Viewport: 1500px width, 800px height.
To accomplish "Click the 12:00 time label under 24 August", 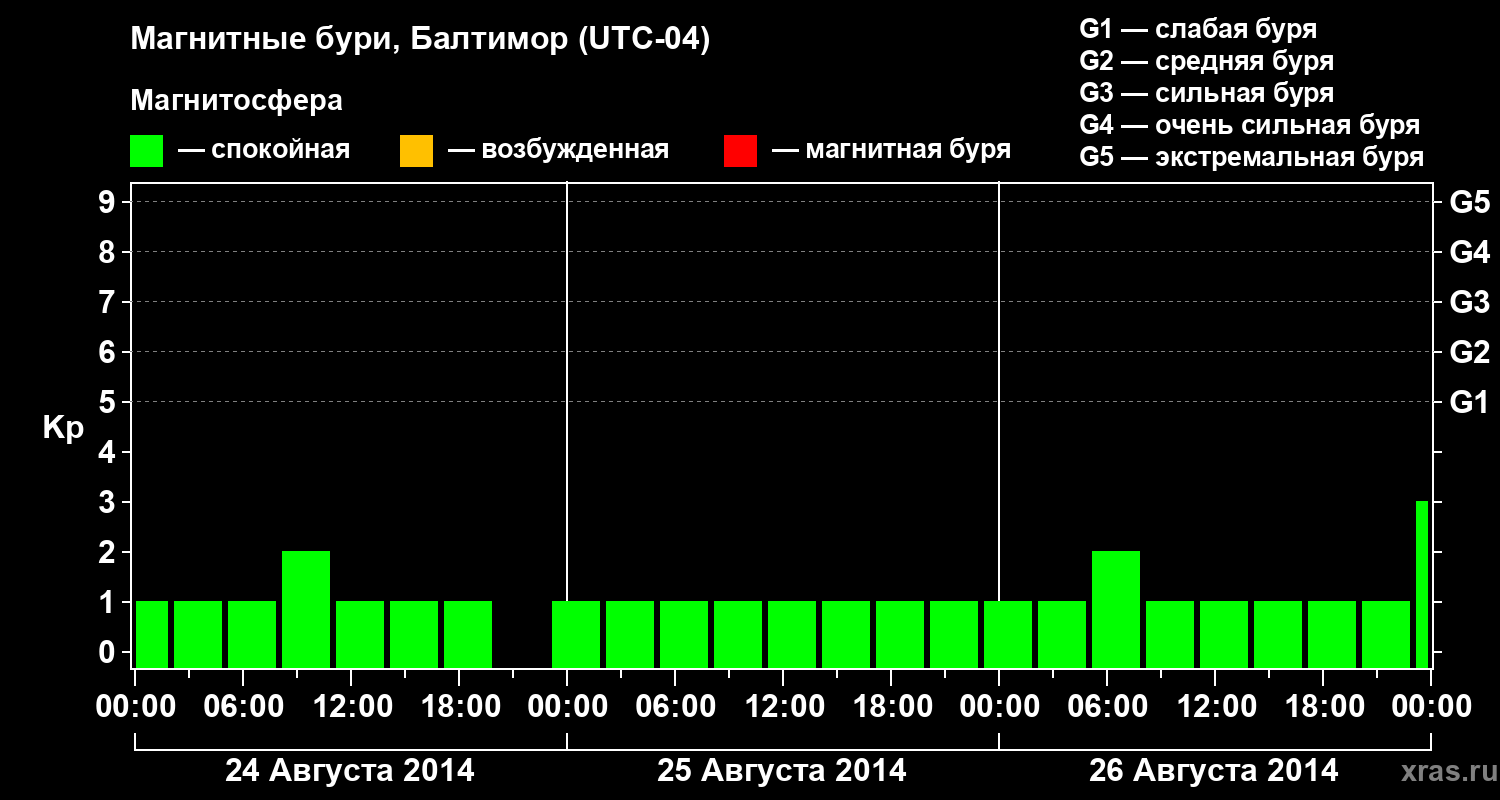I will [x=351, y=707].
